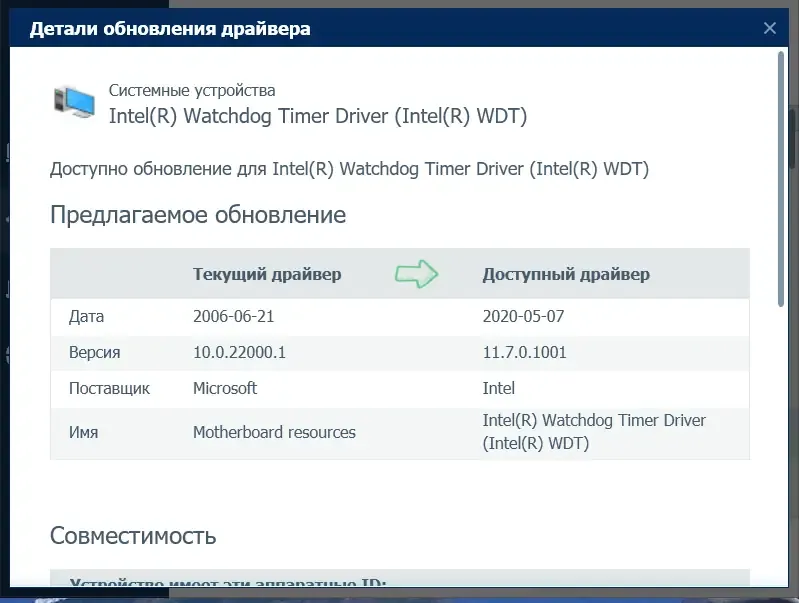This screenshot has width=799, height=603.
Task: Select the current driver date 2006-06-21
Action: point(233,317)
